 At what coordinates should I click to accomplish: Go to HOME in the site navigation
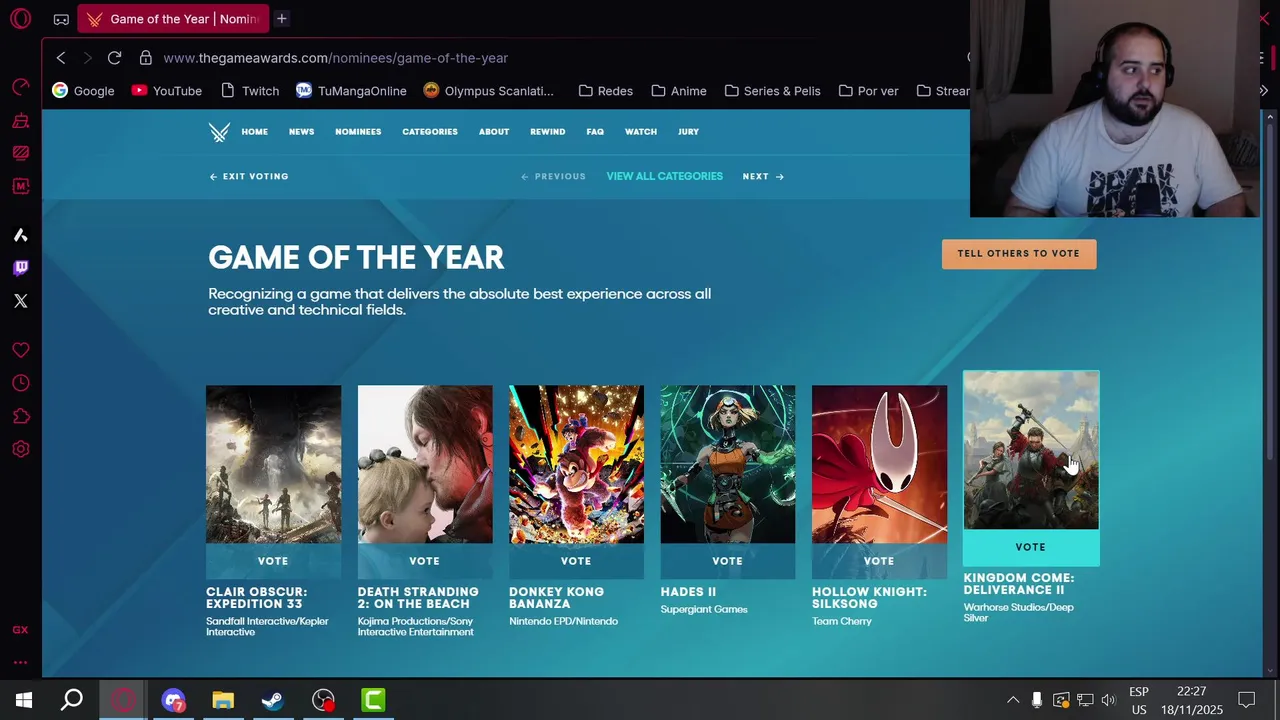[x=254, y=132]
